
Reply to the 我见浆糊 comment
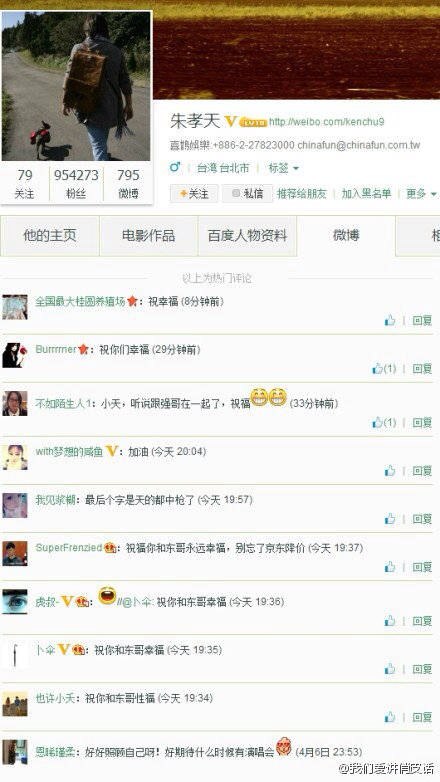[x=422, y=519]
